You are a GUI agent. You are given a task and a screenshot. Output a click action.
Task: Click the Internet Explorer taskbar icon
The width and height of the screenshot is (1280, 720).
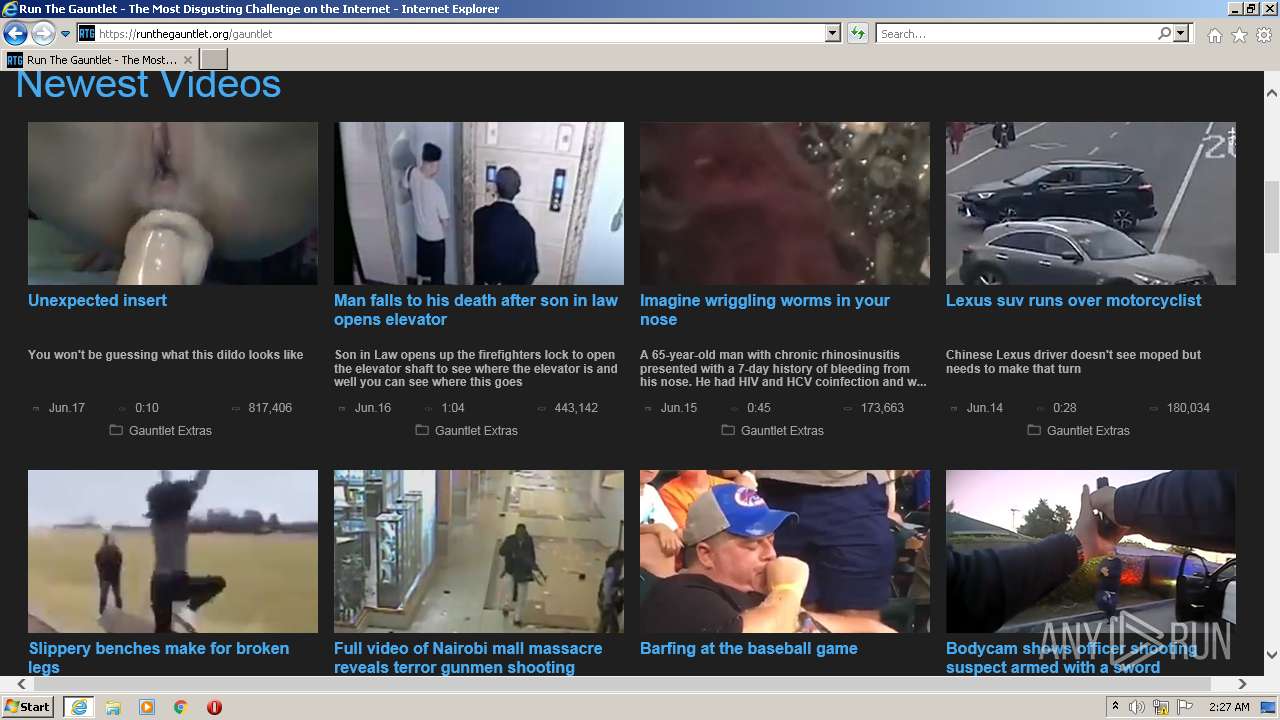pyautogui.click(x=78, y=707)
